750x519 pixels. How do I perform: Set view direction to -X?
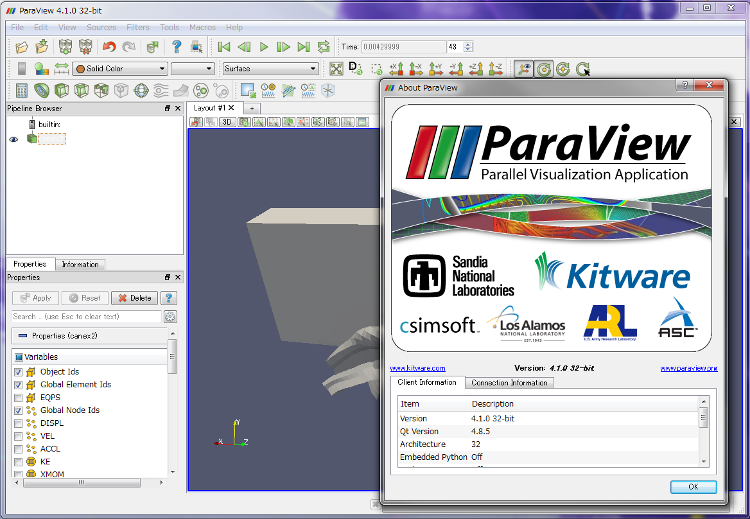tap(416, 69)
